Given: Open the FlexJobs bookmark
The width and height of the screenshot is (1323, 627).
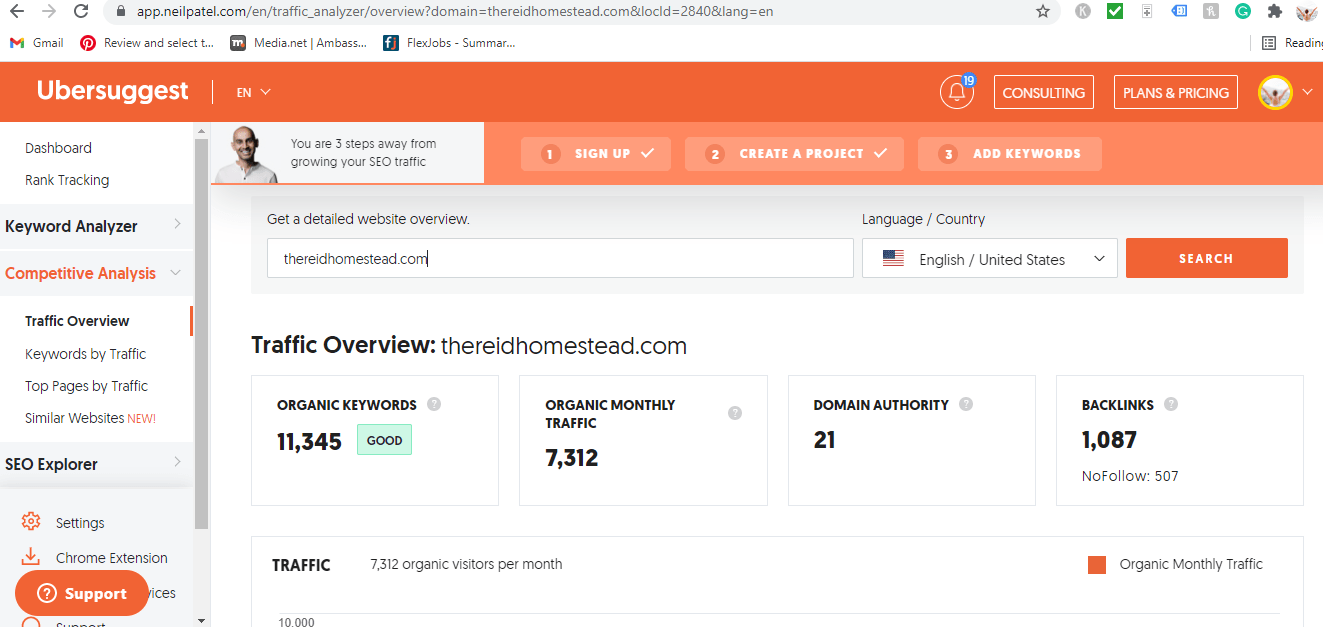Looking at the screenshot, I should tap(449, 43).
